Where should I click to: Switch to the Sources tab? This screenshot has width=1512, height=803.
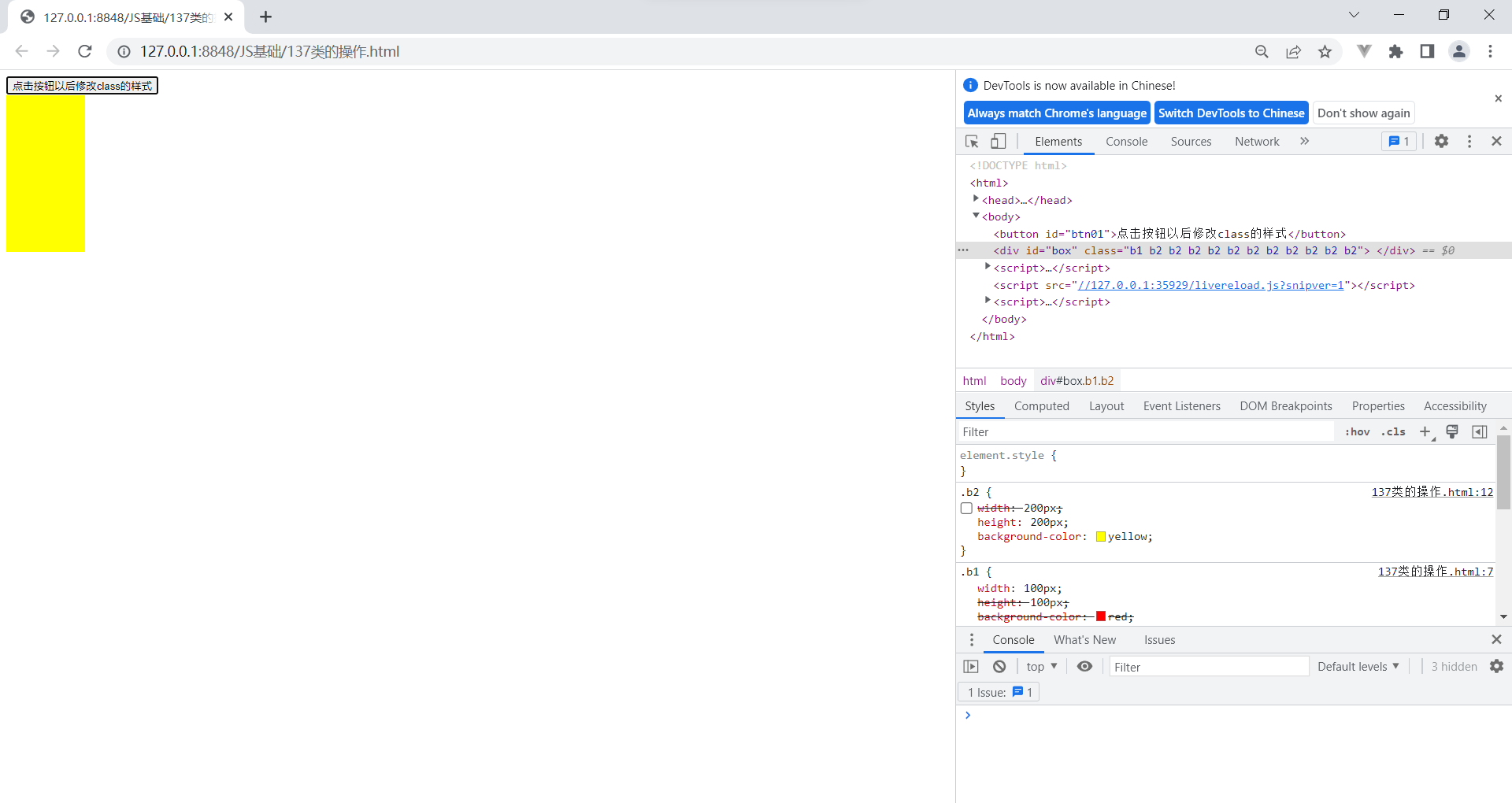1191,142
